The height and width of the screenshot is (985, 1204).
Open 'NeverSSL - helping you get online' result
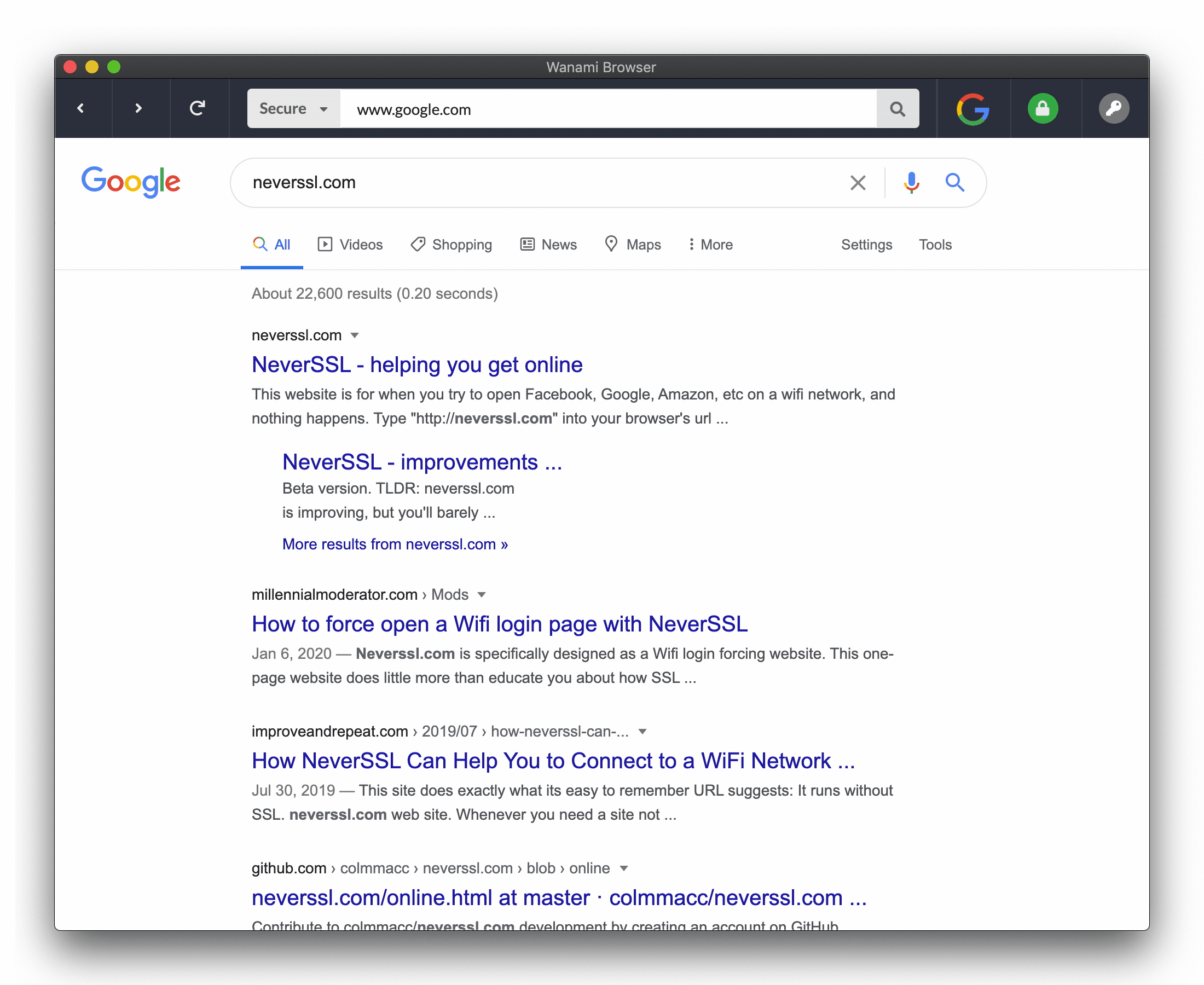click(x=417, y=365)
